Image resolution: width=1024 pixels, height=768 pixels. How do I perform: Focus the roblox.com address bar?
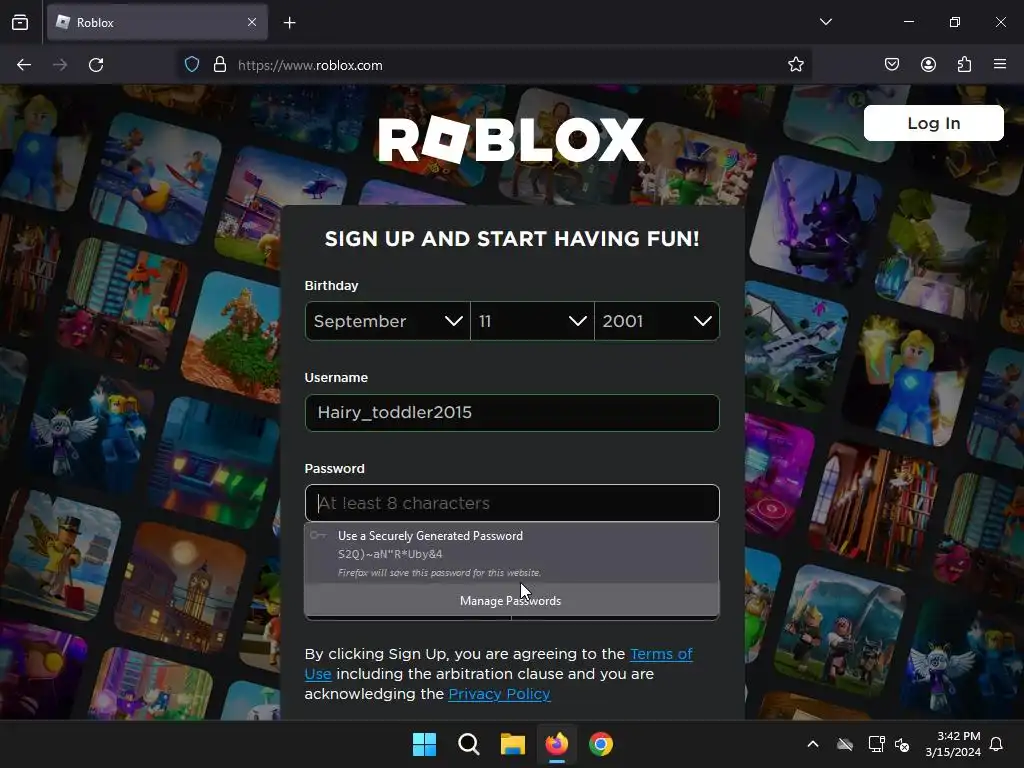tap(496, 65)
